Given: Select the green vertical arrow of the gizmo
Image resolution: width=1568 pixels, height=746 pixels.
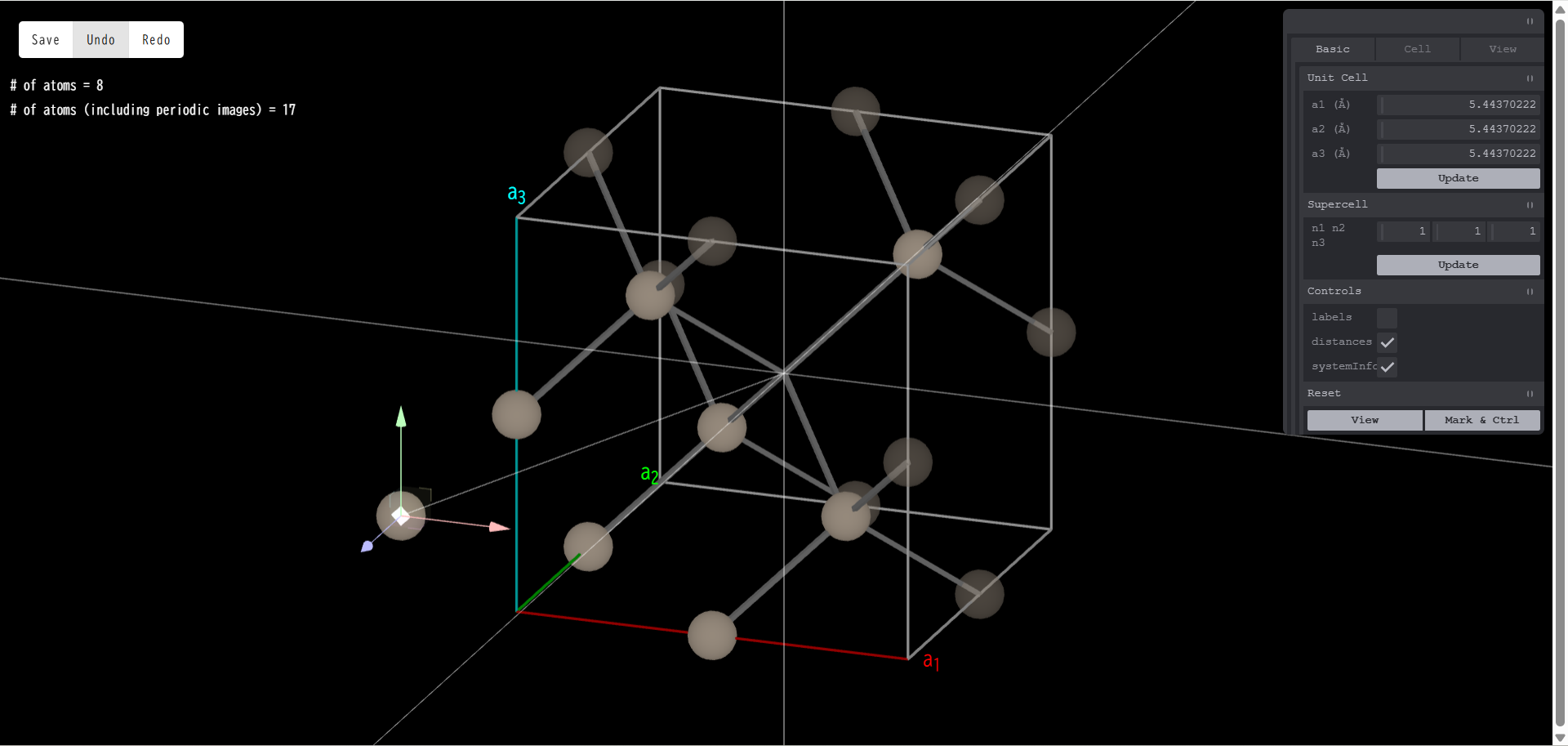Looking at the screenshot, I should pyautogui.click(x=401, y=418).
